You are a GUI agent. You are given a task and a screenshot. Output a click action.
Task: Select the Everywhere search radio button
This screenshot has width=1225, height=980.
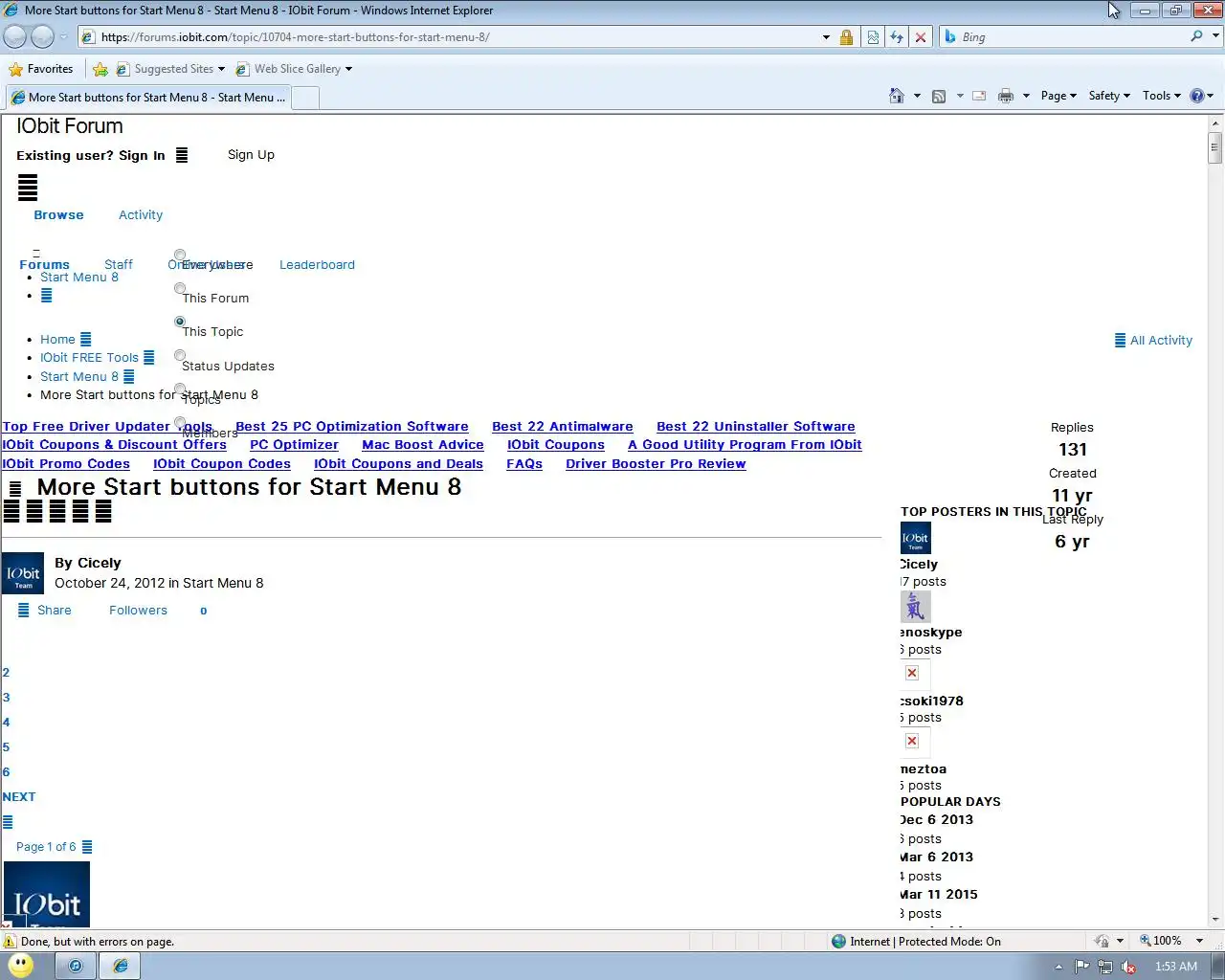[180, 256]
